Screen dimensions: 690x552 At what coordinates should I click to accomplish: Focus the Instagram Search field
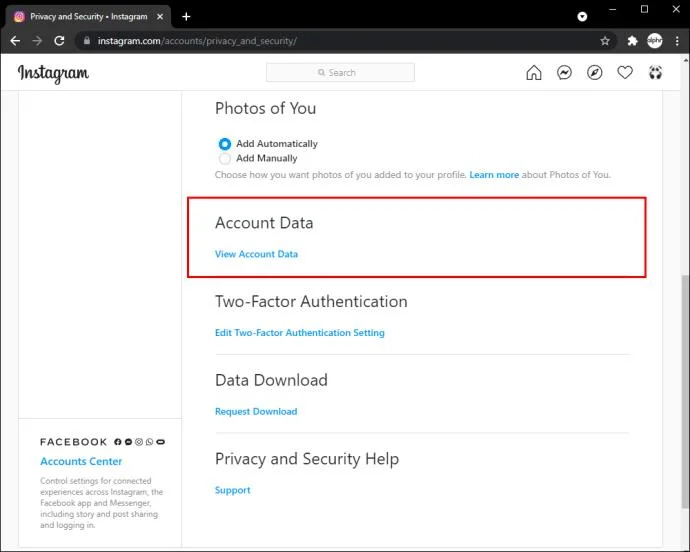click(x=340, y=73)
